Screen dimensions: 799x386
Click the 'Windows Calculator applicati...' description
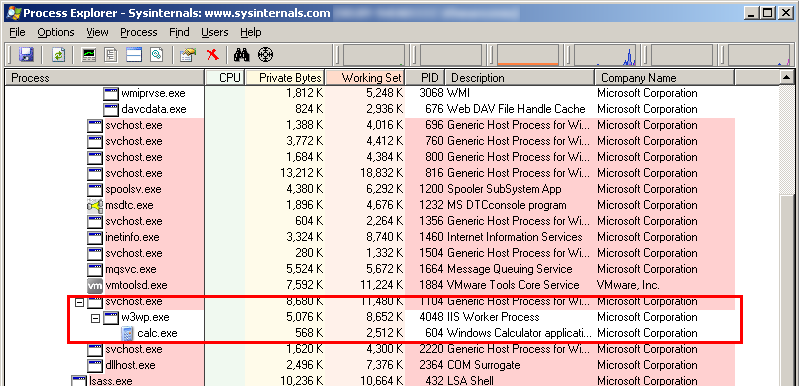519,334
